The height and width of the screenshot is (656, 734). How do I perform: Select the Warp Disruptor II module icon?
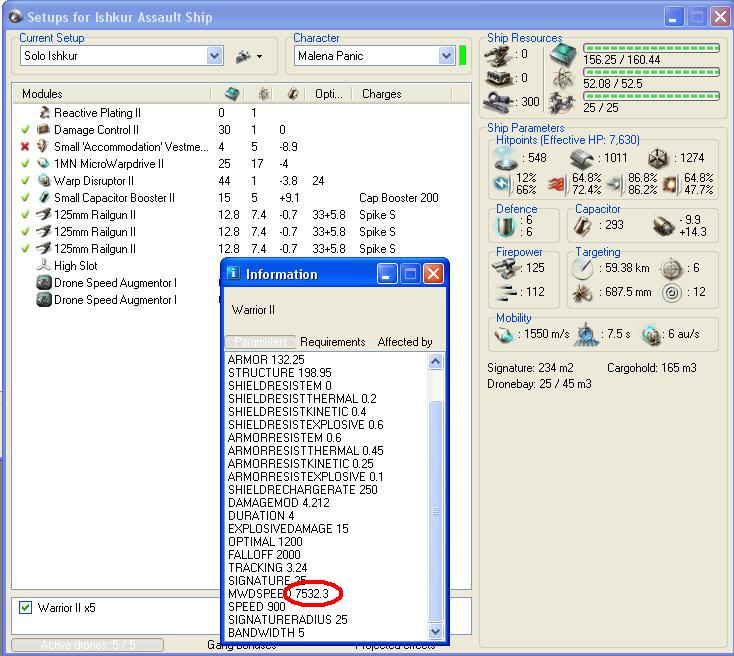(x=44, y=180)
